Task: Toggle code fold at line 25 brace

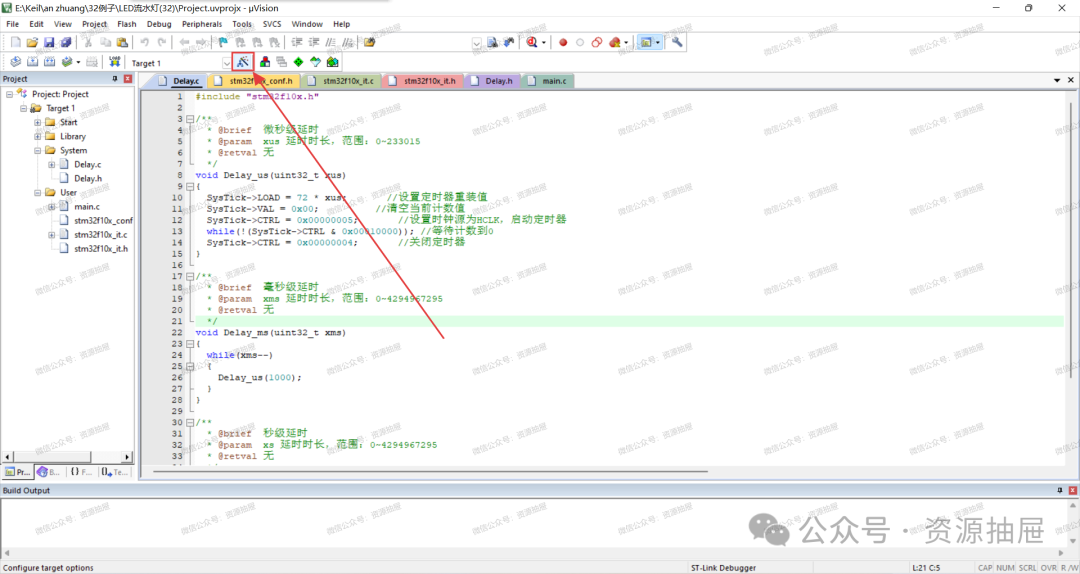Action: tap(189, 366)
